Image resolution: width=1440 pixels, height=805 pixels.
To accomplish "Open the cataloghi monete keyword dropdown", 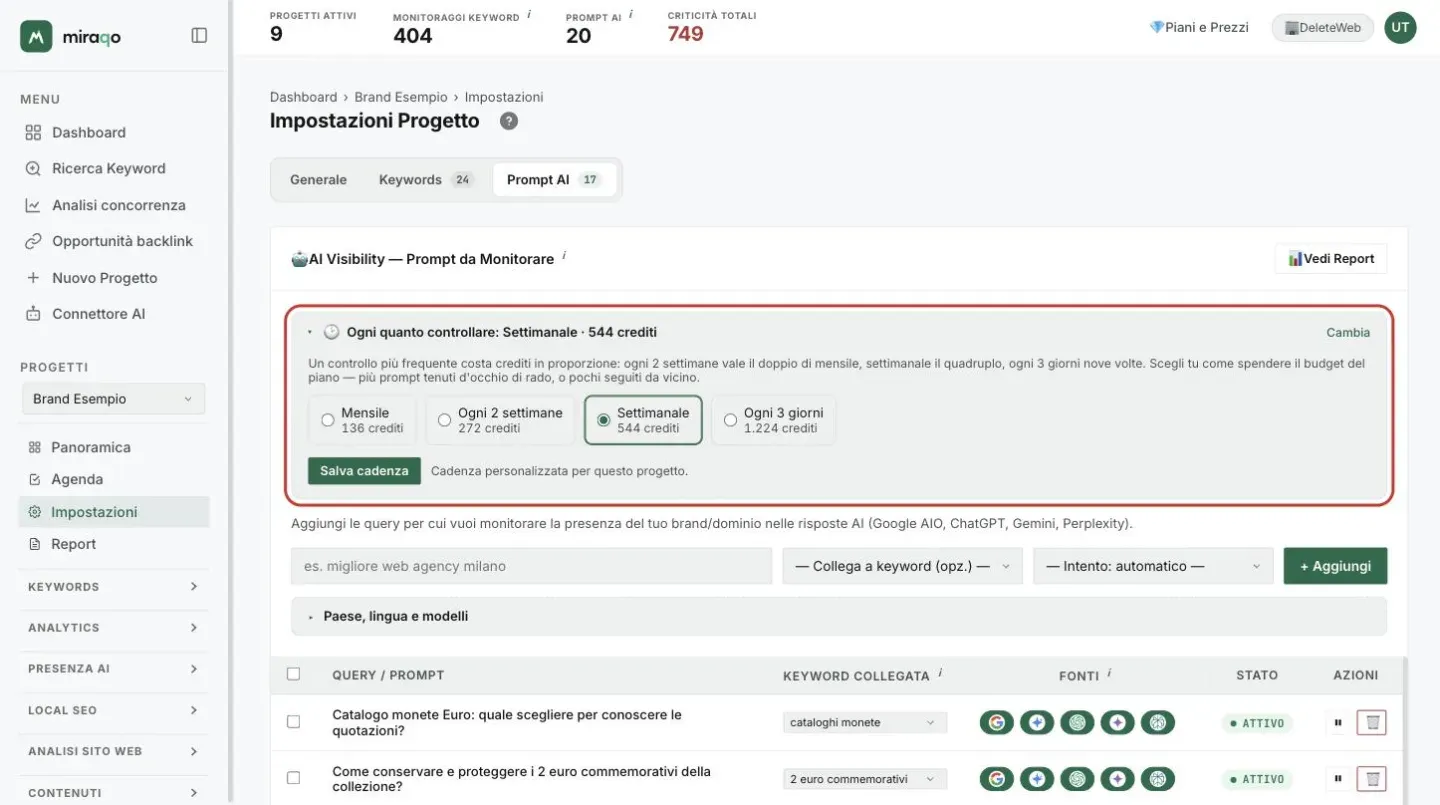I will (864, 722).
